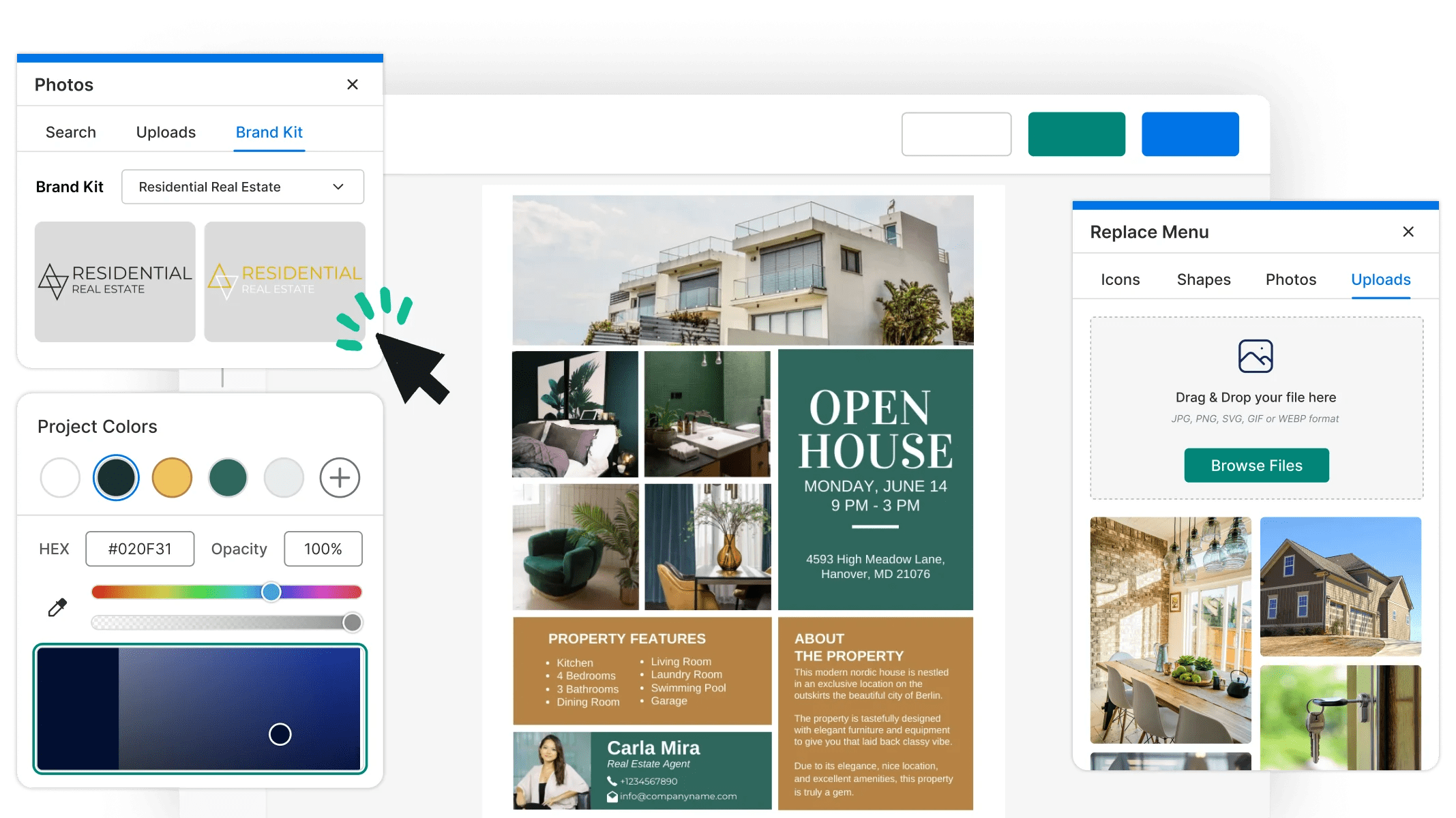Pick the green project color swatch
Image resolution: width=1456 pixels, height=818 pixels.
tap(228, 478)
